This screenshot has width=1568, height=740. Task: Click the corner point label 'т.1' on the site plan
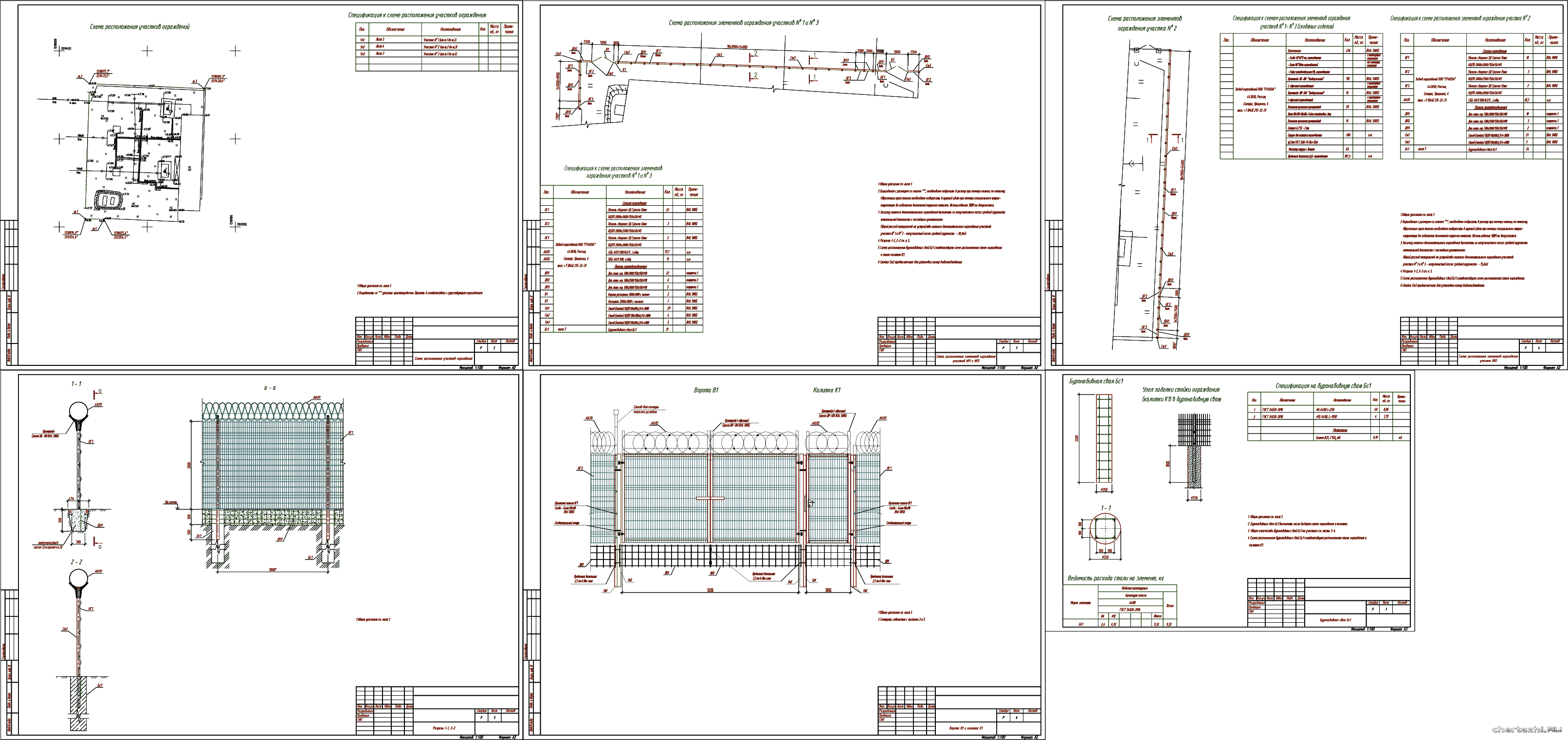[75, 213]
